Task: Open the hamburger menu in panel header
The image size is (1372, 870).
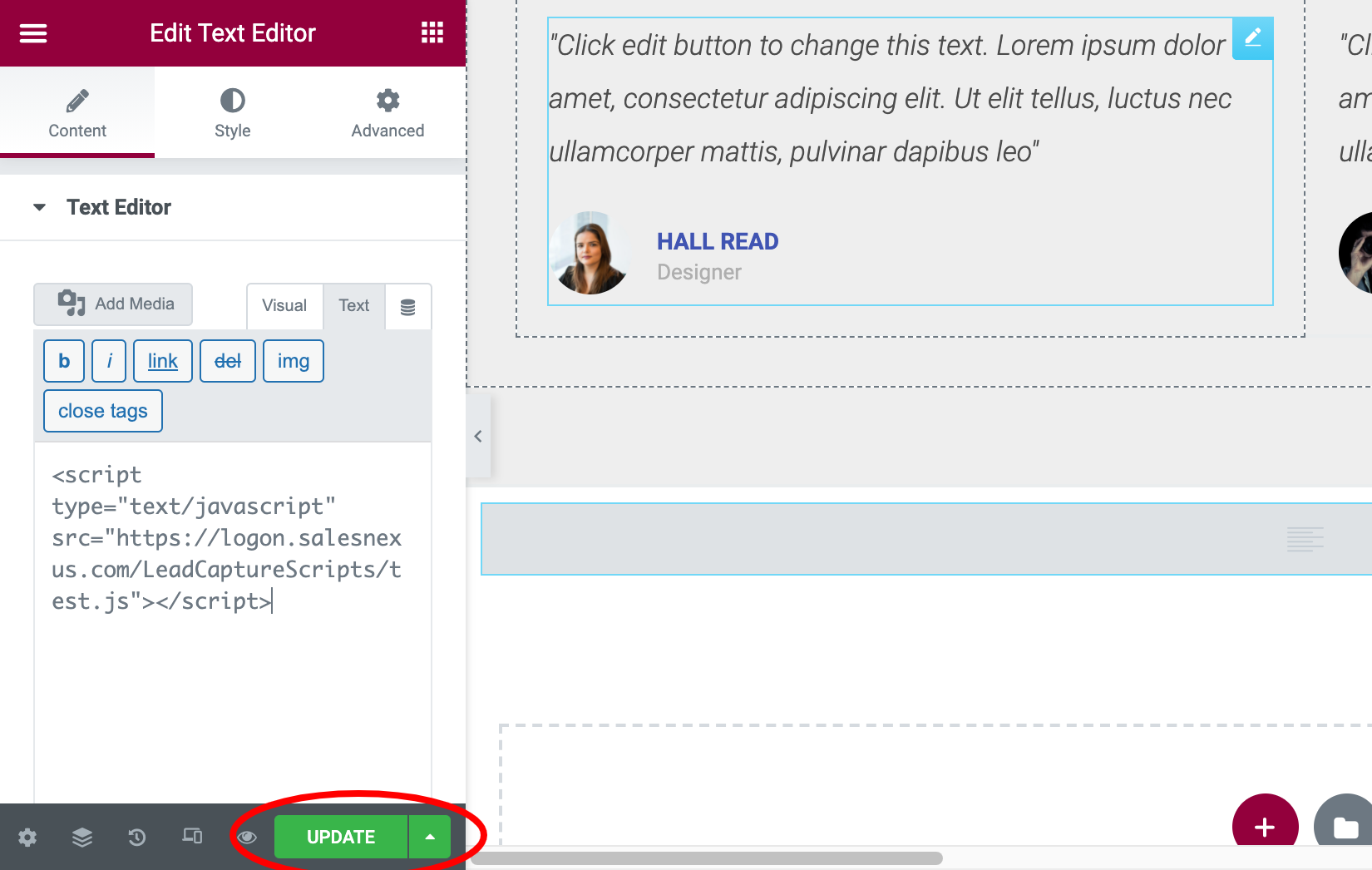Action: click(x=33, y=33)
